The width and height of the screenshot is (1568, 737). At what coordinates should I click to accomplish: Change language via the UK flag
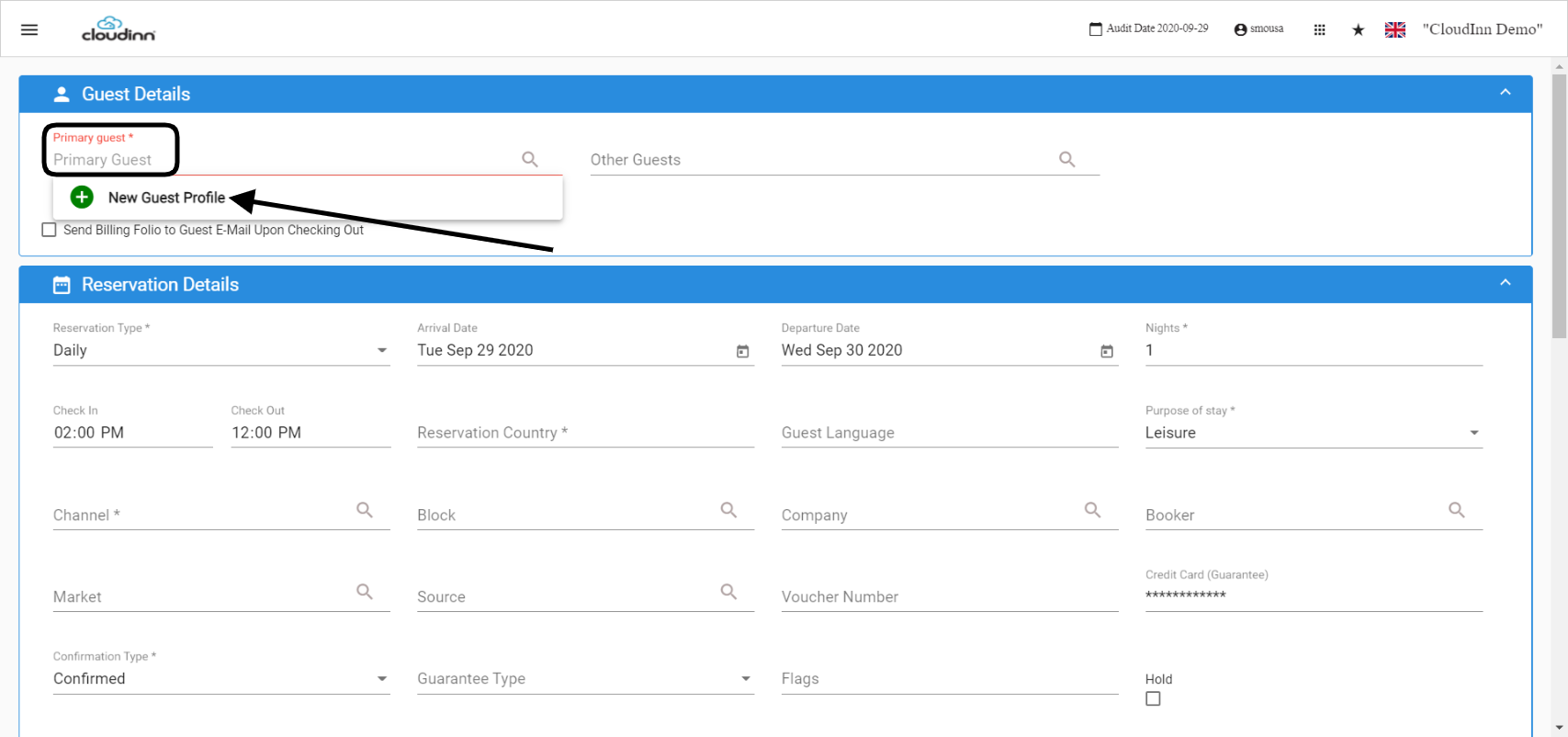coord(1395,29)
